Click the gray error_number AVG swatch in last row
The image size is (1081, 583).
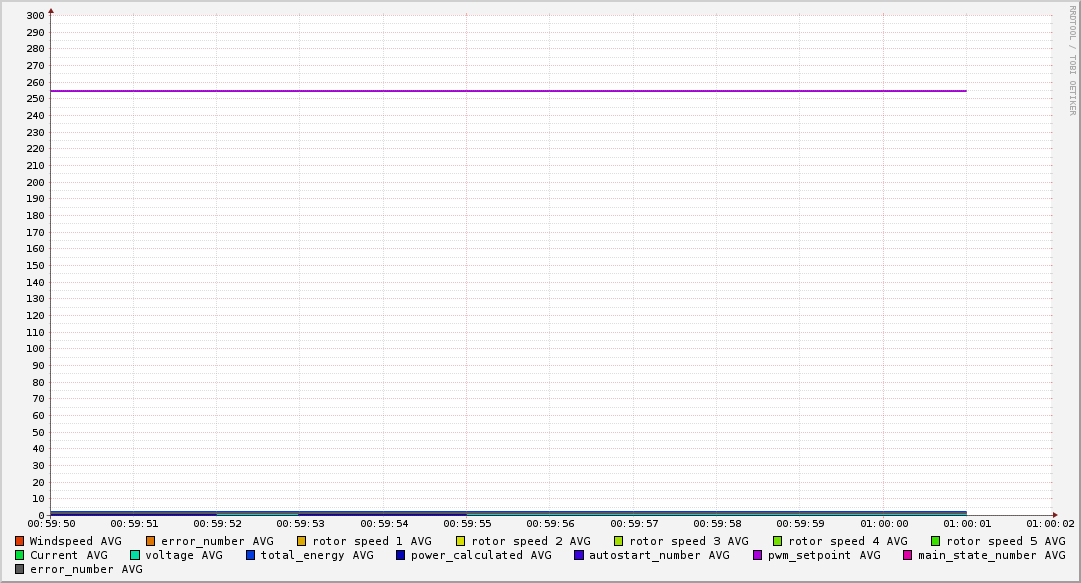[19, 569]
